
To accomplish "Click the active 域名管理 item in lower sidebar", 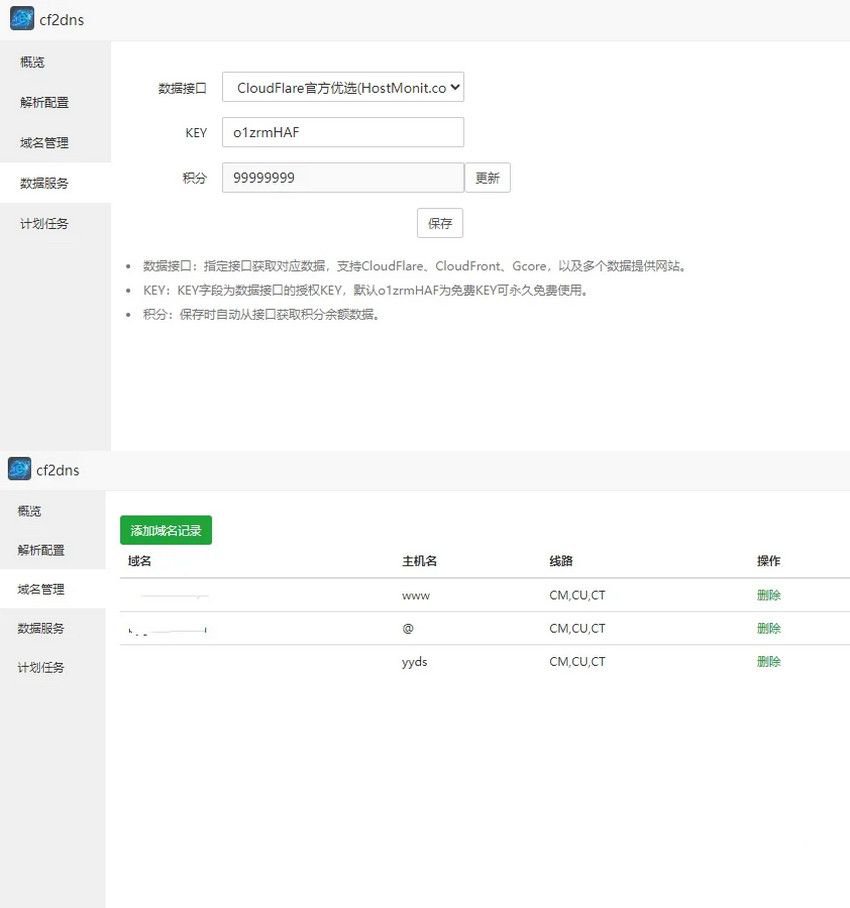I will 41,589.
